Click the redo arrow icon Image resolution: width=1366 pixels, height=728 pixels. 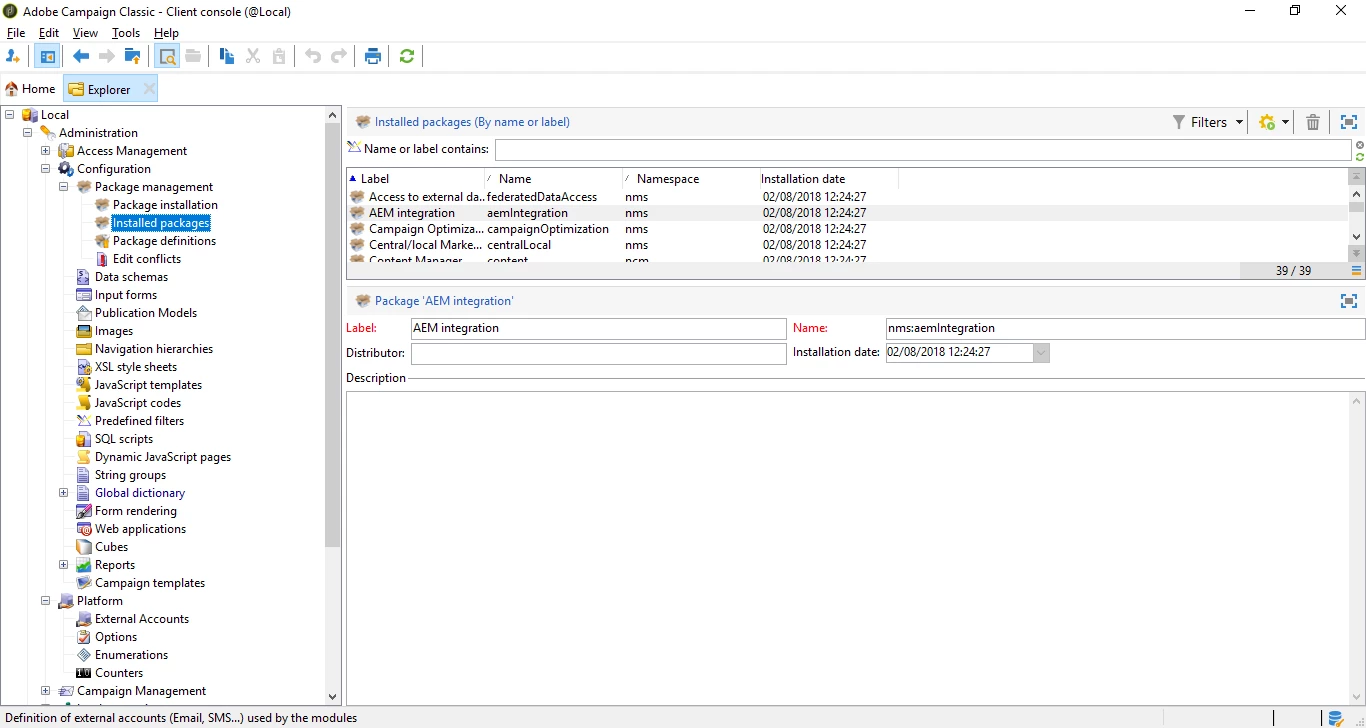pyautogui.click(x=339, y=57)
